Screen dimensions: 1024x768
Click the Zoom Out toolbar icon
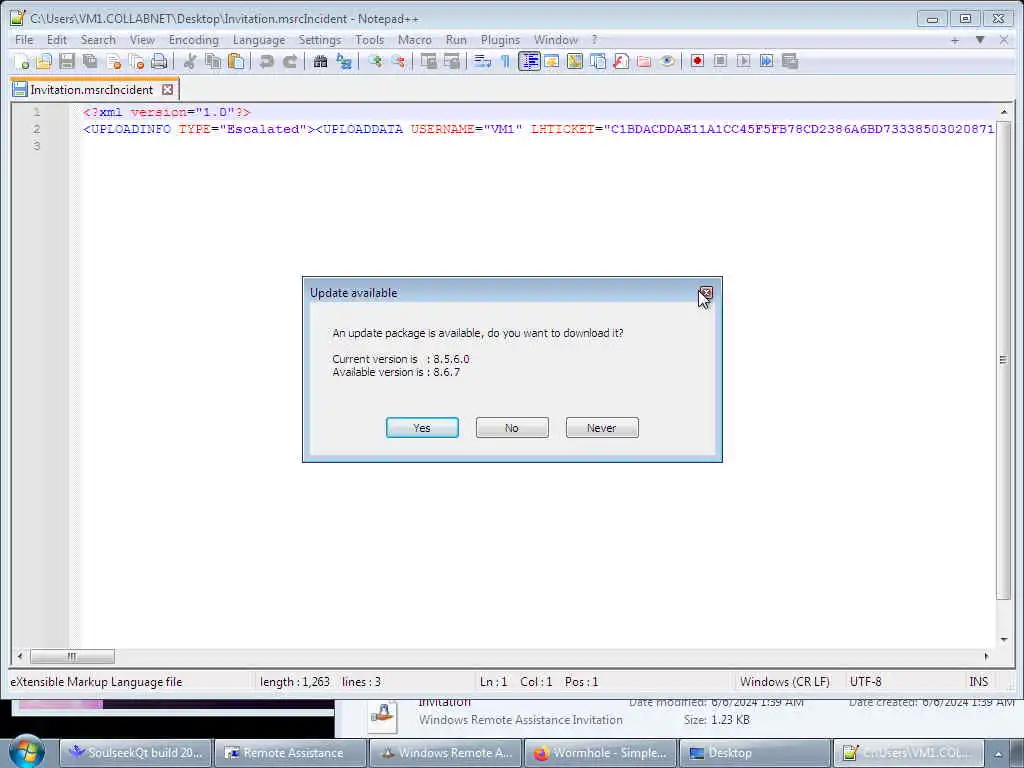[x=398, y=61]
